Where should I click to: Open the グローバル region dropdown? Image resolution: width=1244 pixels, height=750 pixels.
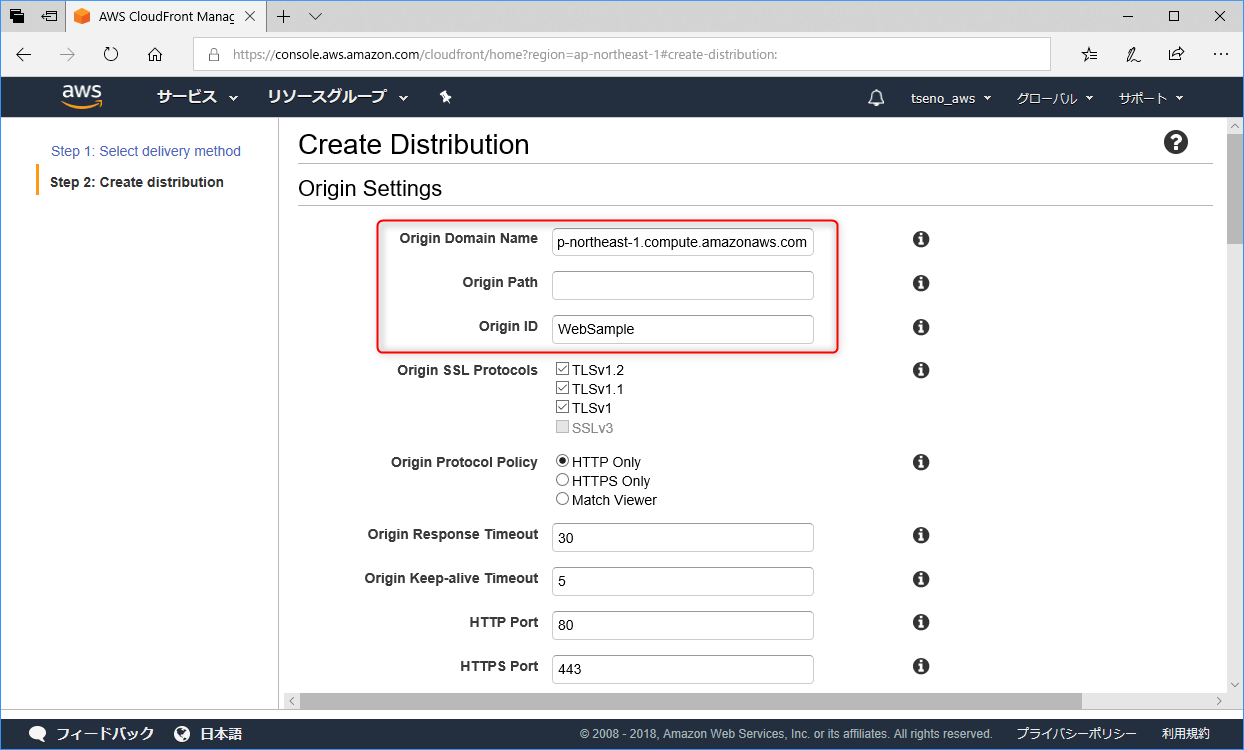(1055, 98)
